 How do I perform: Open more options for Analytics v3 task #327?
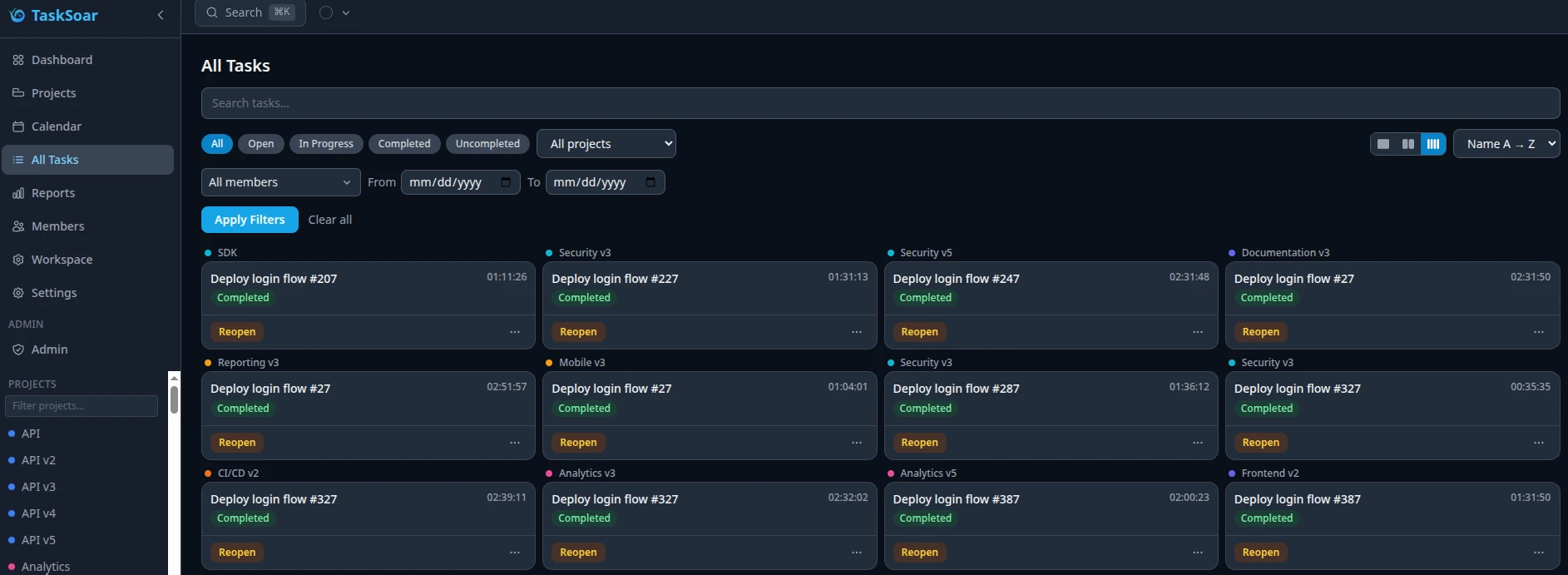coord(857,553)
